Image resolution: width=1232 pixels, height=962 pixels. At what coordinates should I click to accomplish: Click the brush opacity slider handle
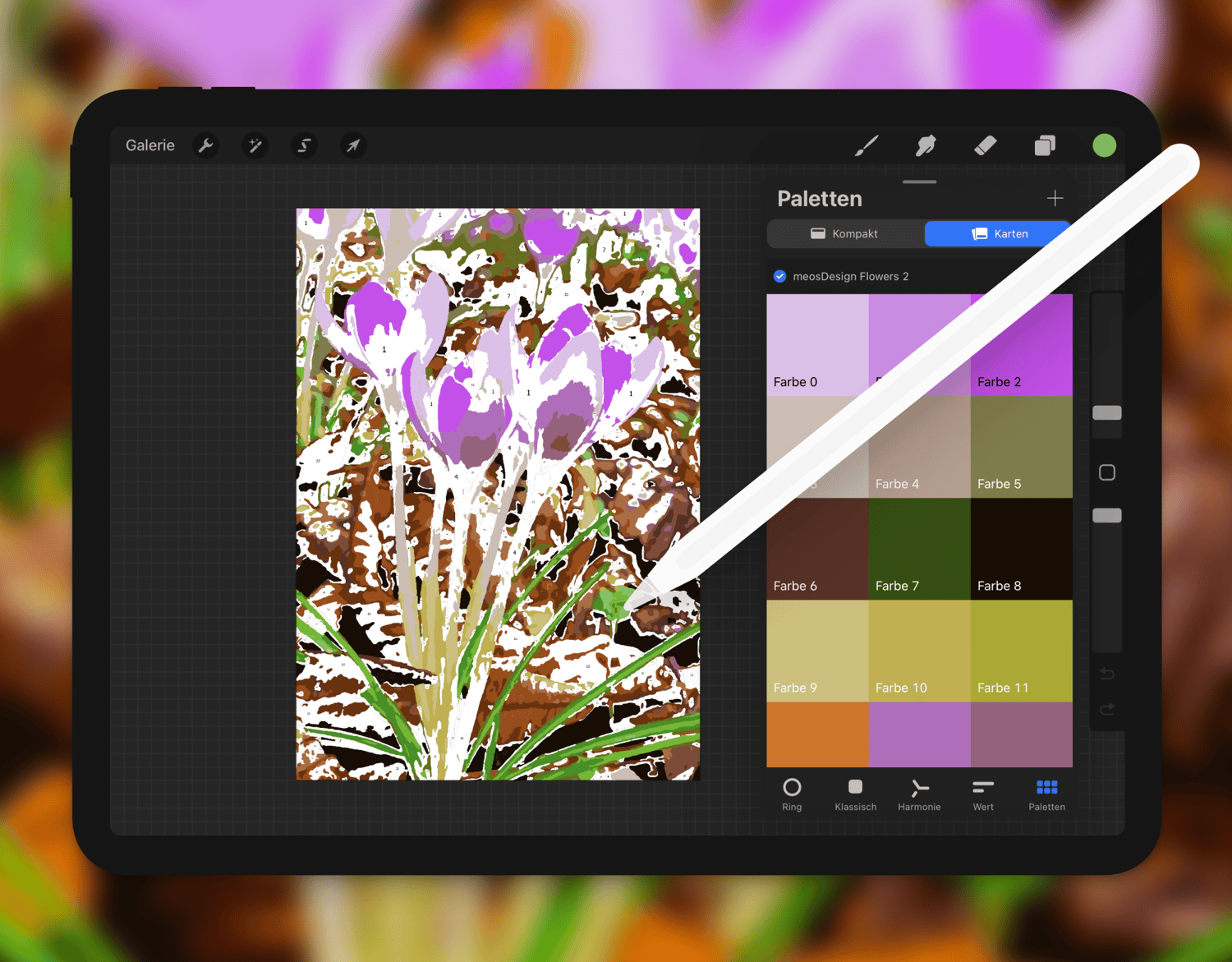point(1107,515)
